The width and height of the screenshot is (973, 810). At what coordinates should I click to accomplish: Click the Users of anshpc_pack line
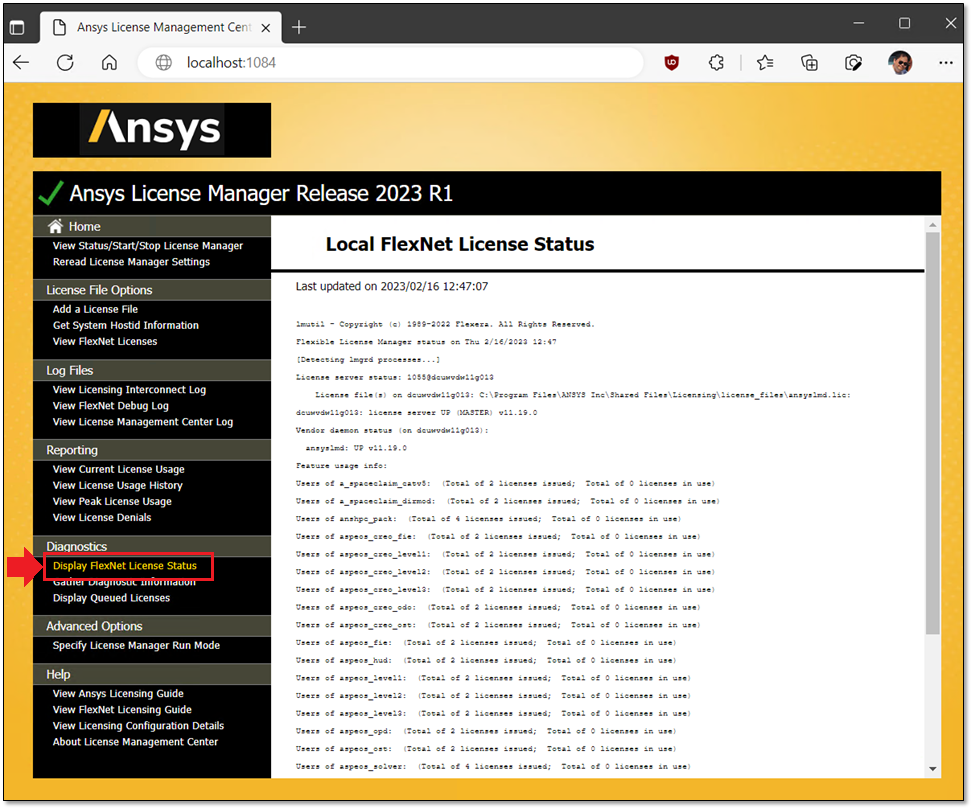click(488, 519)
